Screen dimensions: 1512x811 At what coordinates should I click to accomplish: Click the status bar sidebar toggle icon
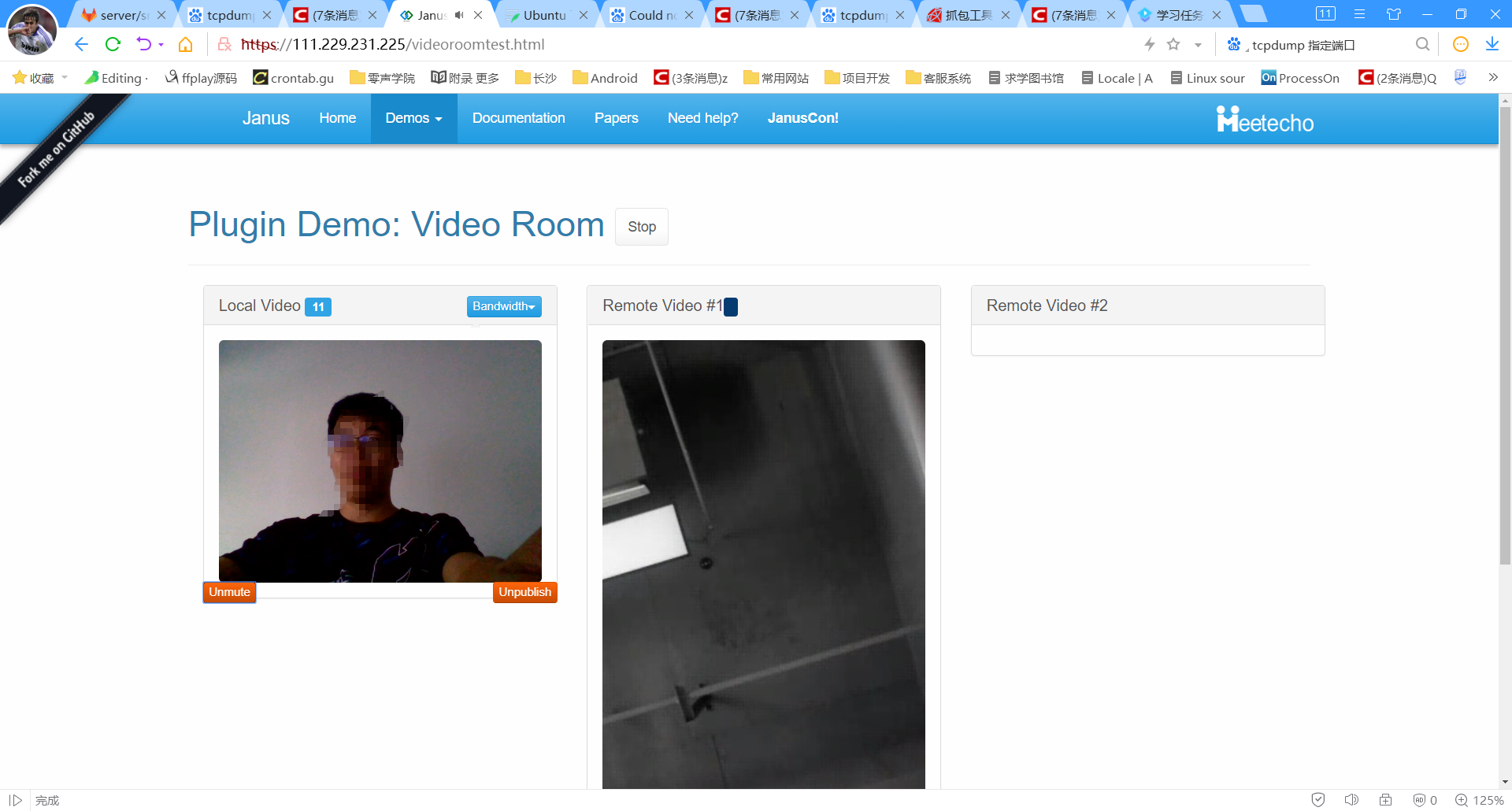15,800
